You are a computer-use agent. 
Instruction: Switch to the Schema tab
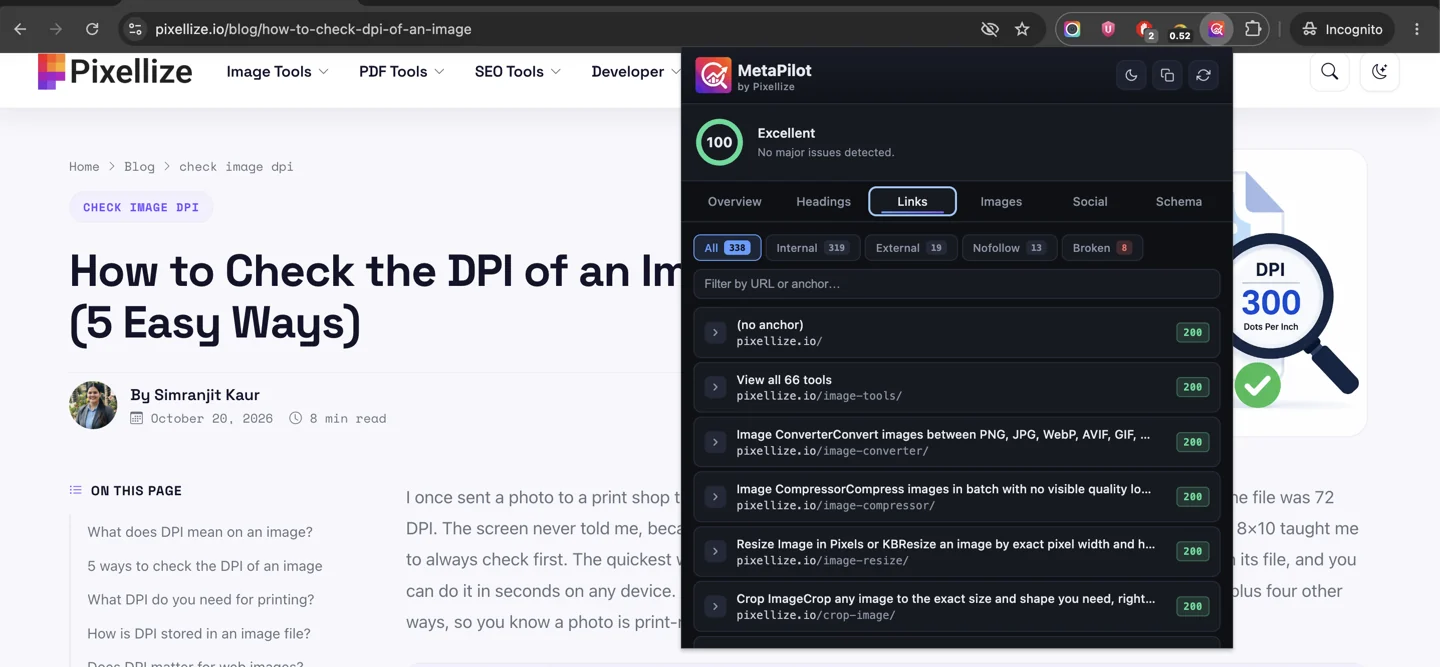(1179, 201)
